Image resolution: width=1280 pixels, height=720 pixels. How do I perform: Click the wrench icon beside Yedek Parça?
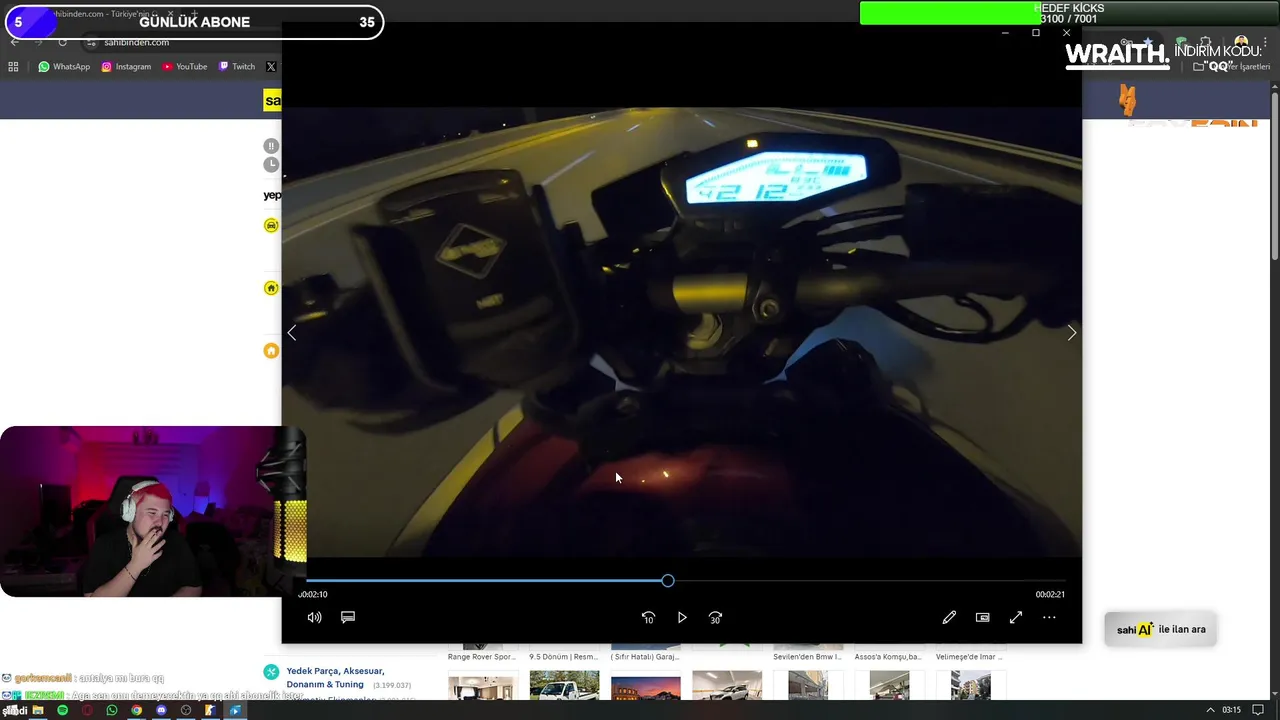pos(271,672)
